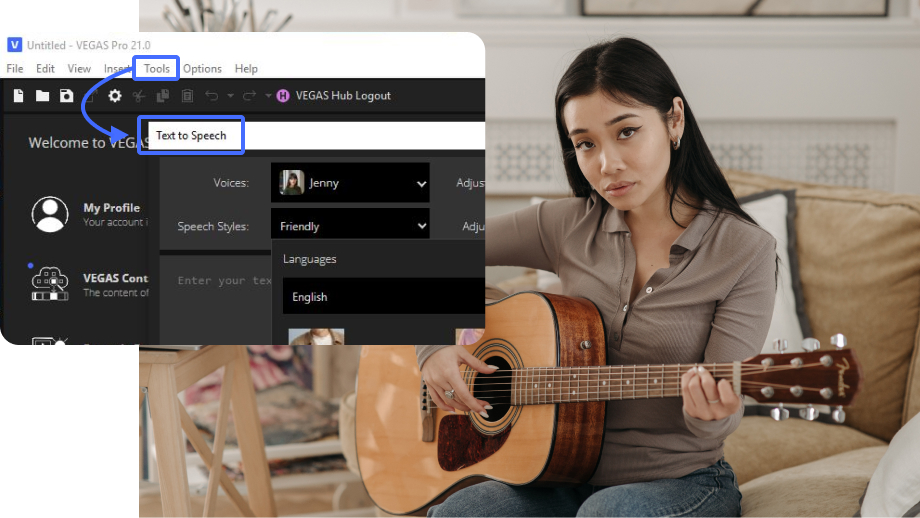The height and width of the screenshot is (518, 920).
Task: Copy selection with the copy icon
Action: [163, 96]
